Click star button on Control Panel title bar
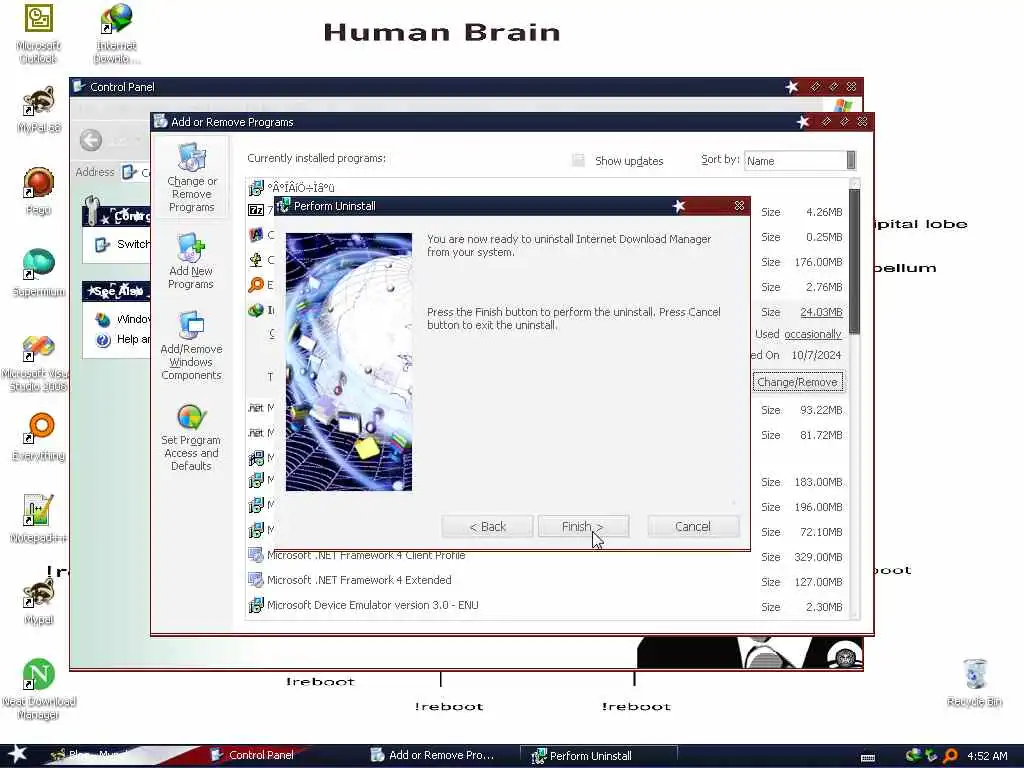The height and width of the screenshot is (768, 1024). [792, 86]
